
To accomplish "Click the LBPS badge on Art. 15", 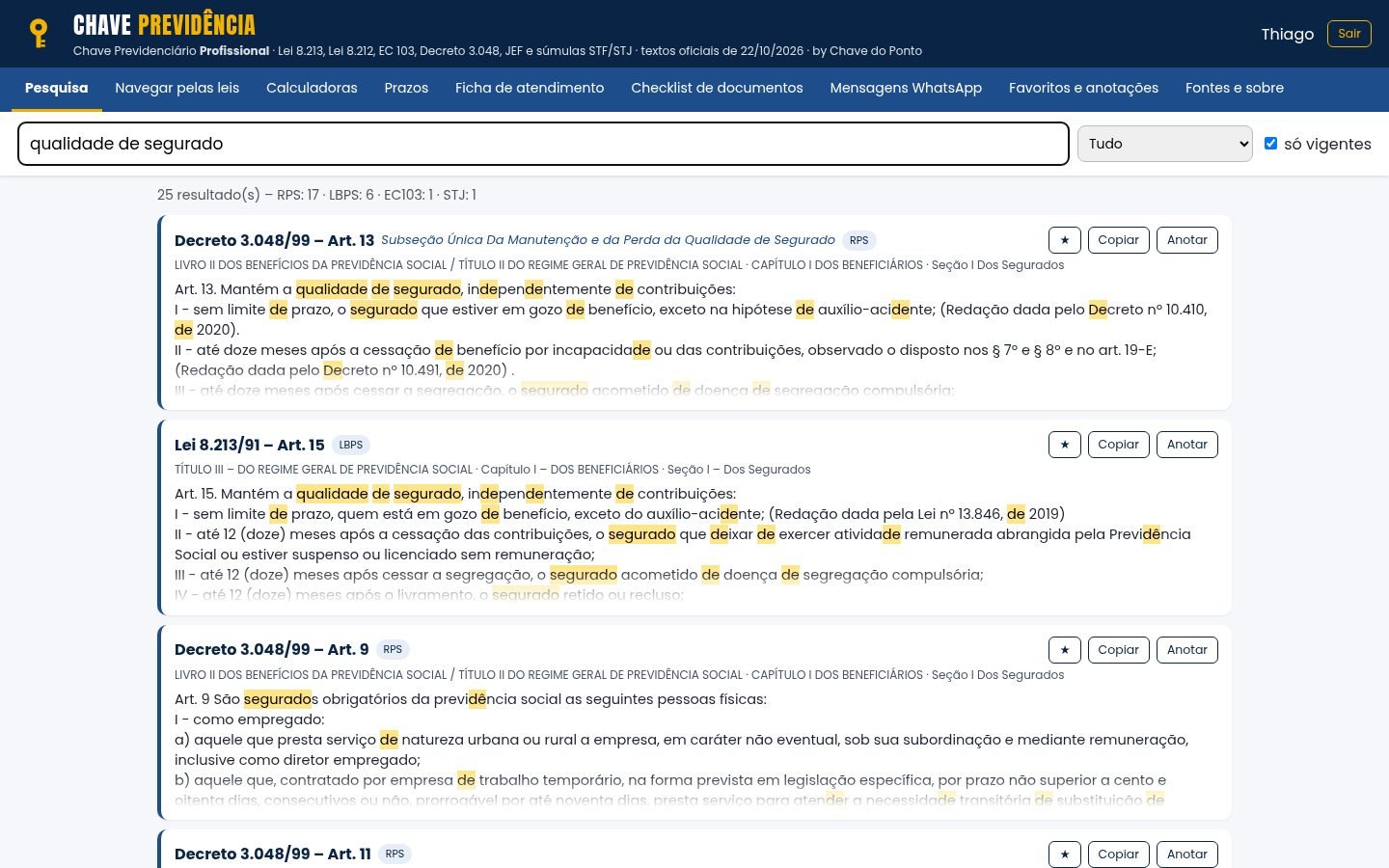I will [x=351, y=445].
